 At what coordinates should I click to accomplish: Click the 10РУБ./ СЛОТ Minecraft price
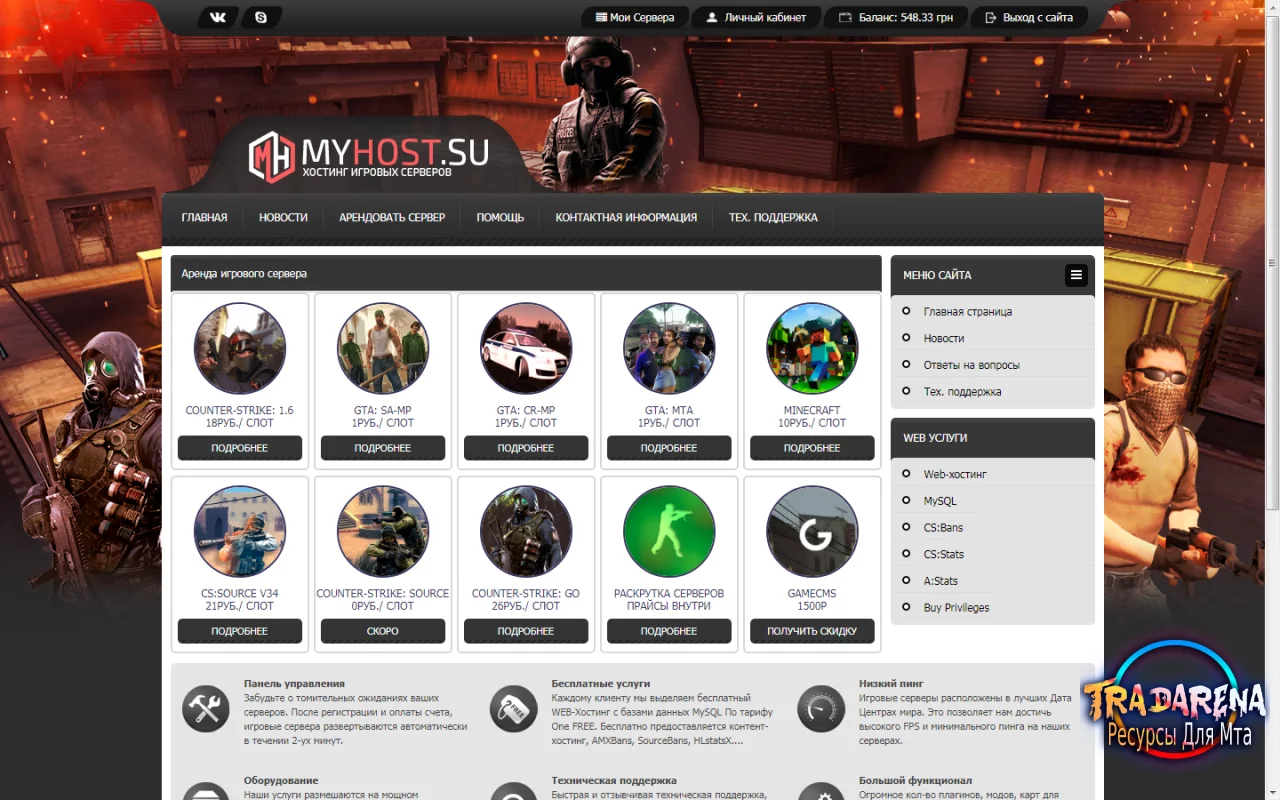(812, 423)
